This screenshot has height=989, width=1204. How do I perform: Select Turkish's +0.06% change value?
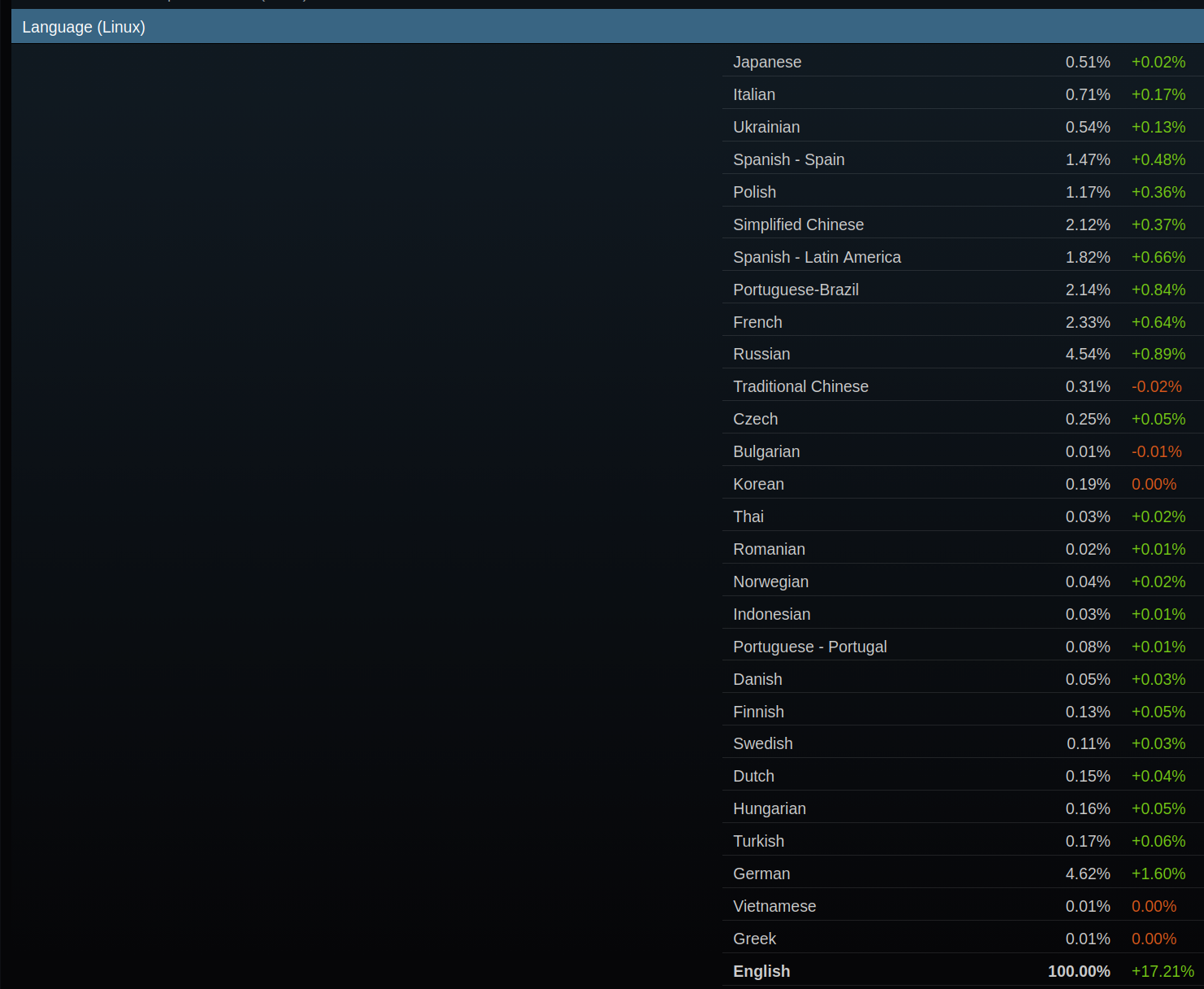click(1158, 841)
